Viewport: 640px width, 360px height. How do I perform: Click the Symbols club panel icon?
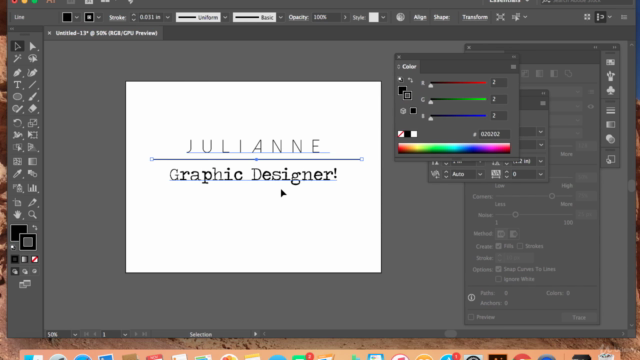611,91
